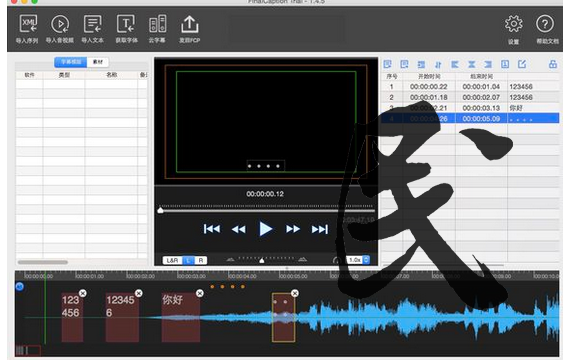Click the timecode 00:00:00.12 display
This screenshot has height=360, width=563.
point(265,194)
